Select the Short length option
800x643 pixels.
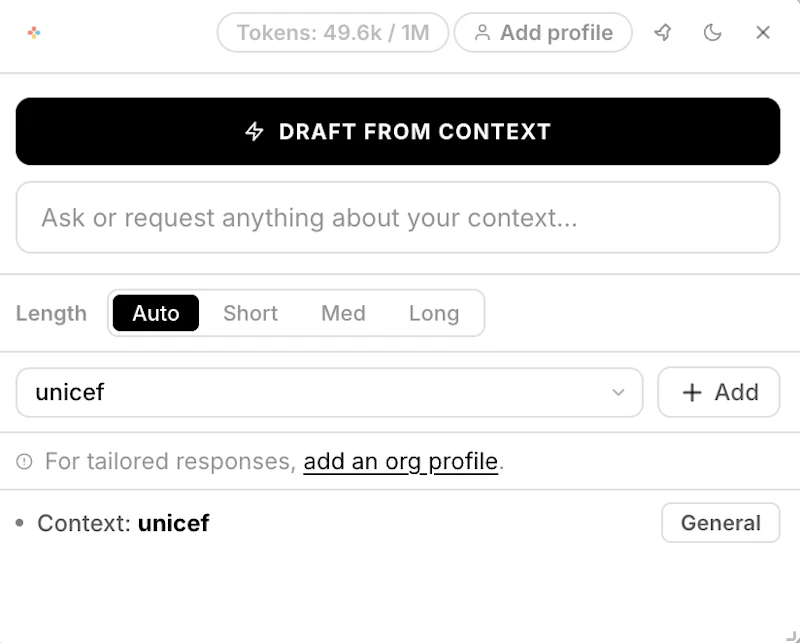250,313
